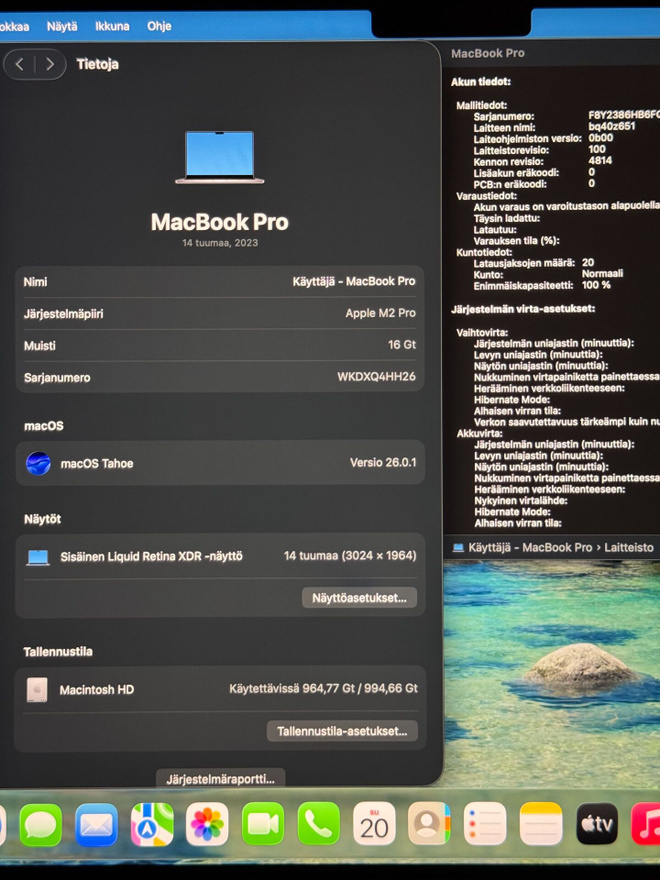Click Järjestelmän virta-asetukset heading
Viewport: 660px width, 880px height.
pos(523,309)
